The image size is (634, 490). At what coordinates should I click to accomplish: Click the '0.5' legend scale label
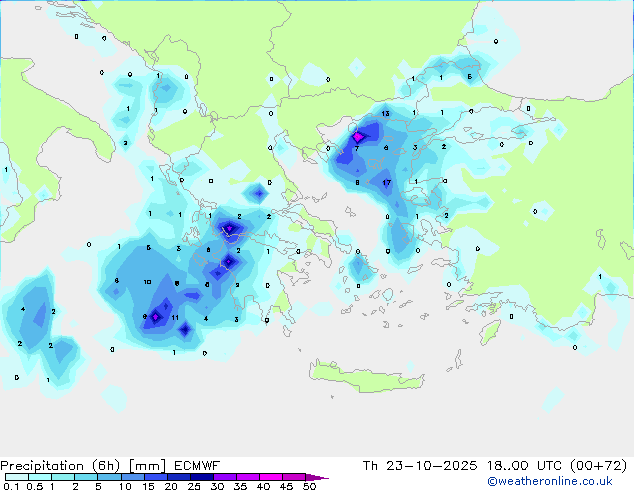click(x=34, y=486)
